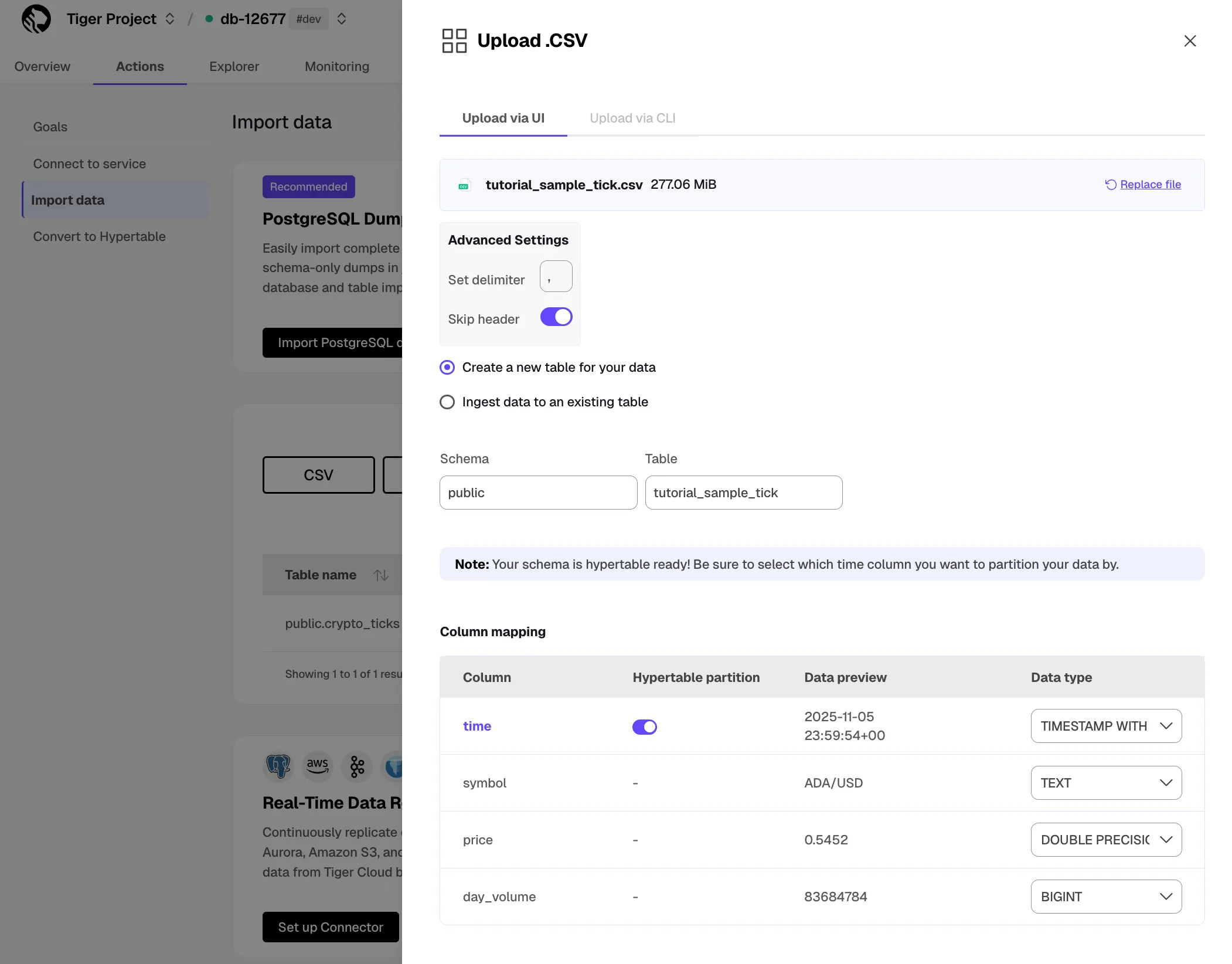
Task: Select Ingest data to an existing table
Action: tap(447, 402)
